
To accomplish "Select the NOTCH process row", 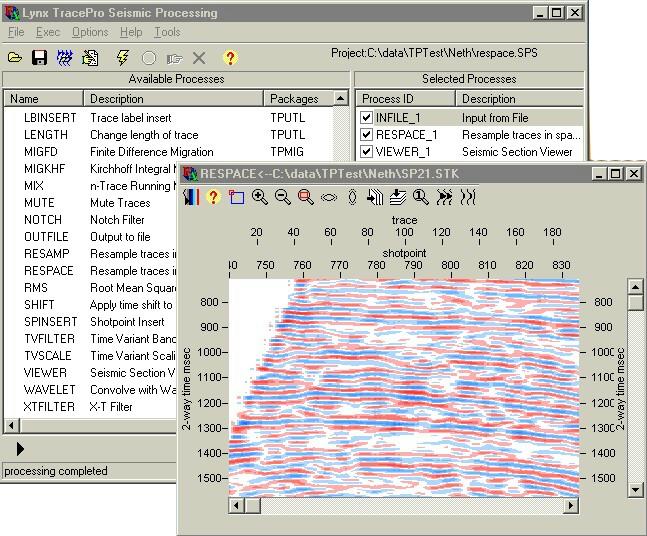I will click(91, 220).
